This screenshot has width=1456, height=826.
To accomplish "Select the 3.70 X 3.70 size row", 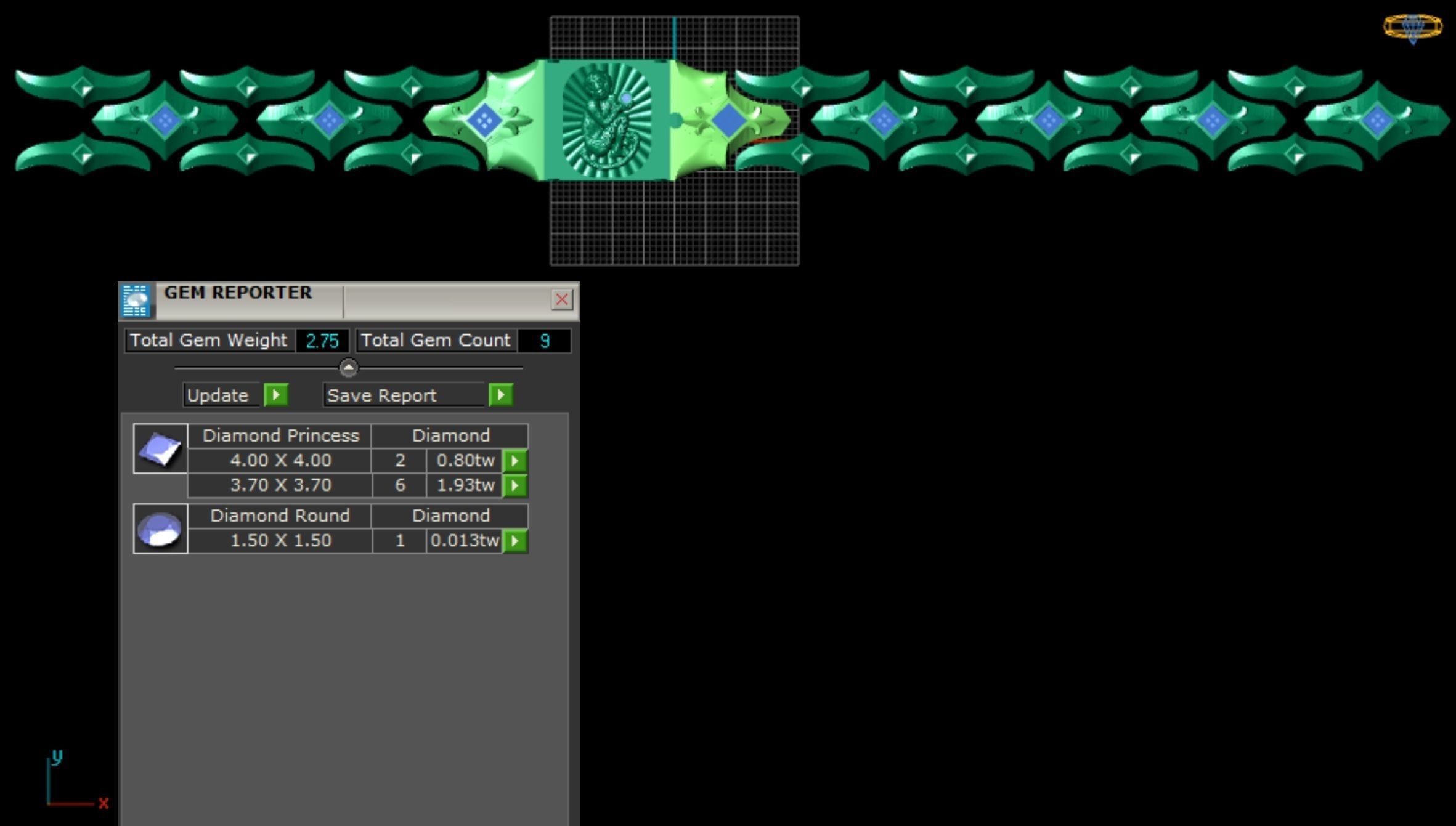I will coord(280,485).
